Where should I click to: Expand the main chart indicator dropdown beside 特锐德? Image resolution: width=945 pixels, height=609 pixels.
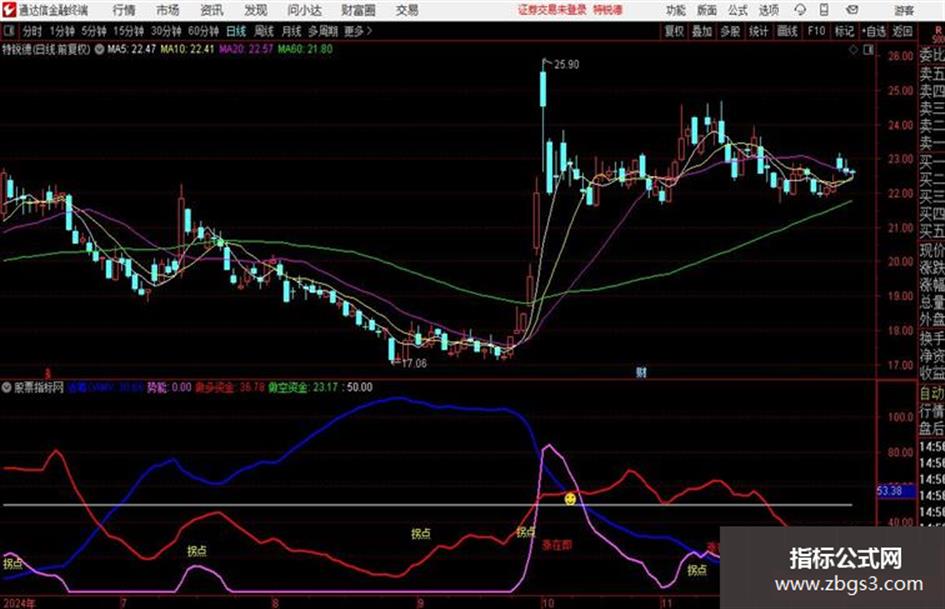click(x=99, y=49)
